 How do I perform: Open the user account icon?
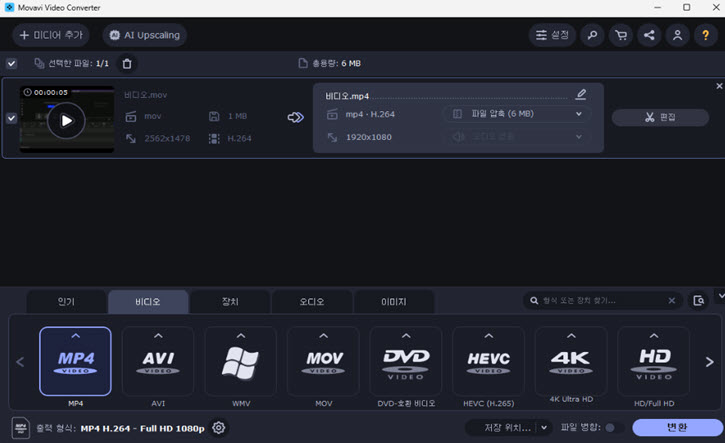click(x=677, y=35)
